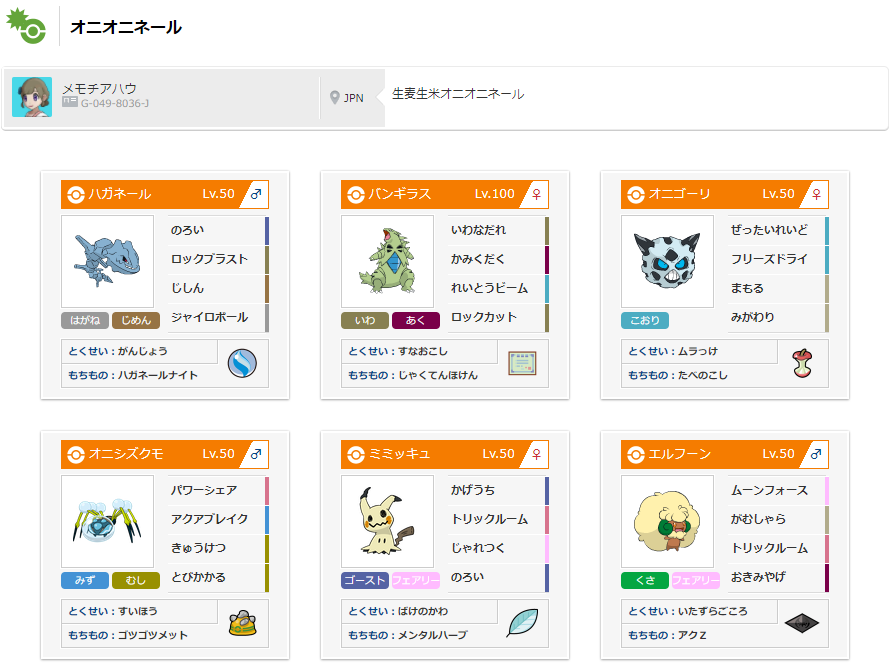Click the Poké Ball icon beside オニシズクモ name
Viewport: 896px width, 667px height.
coord(75,455)
